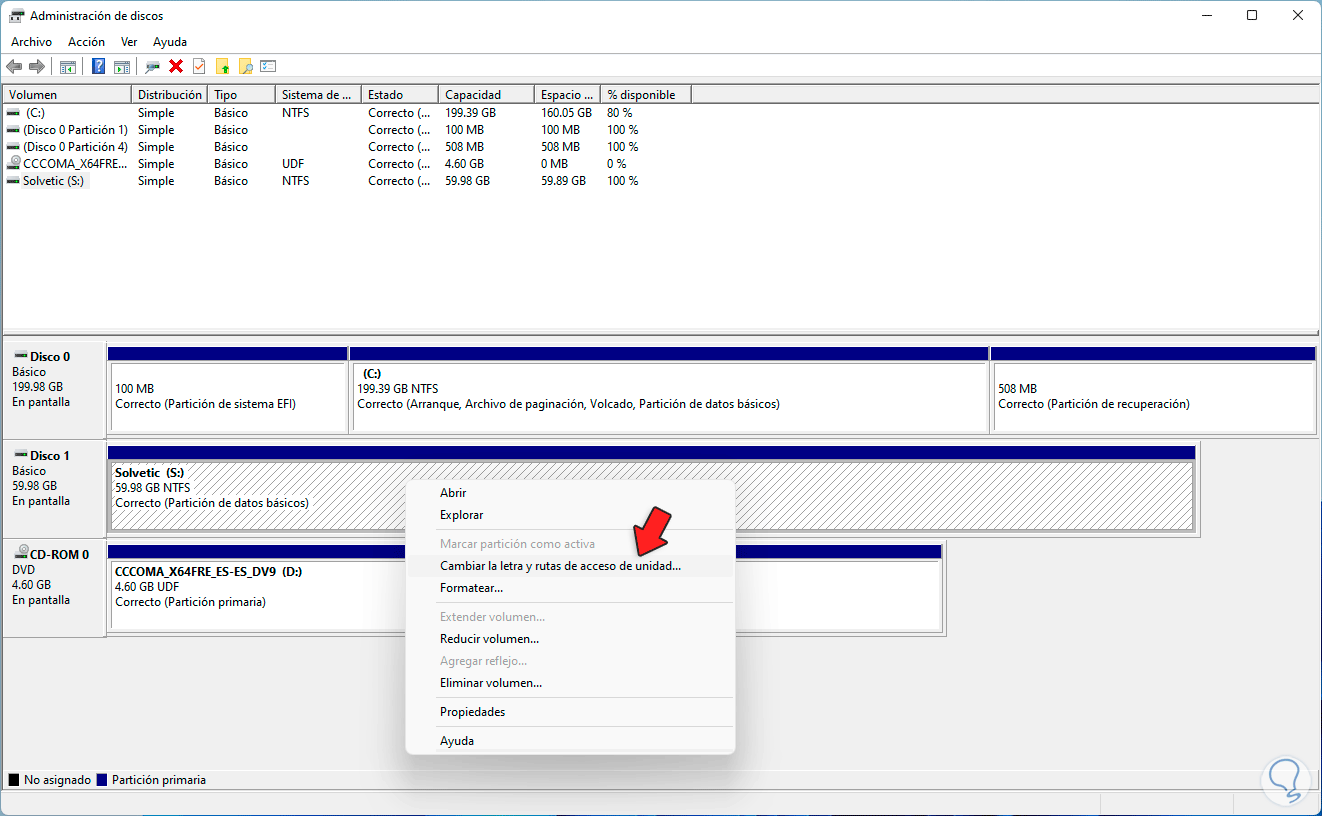Select the (Disco 0 Partición 4) volume row
Image resolution: width=1322 pixels, height=816 pixels.
(x=346, y=147)
